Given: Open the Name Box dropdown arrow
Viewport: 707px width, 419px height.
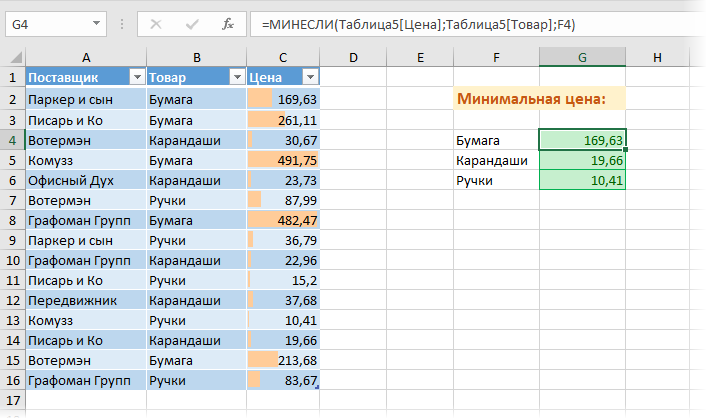Looking at the screenshot, I should 96,24.
